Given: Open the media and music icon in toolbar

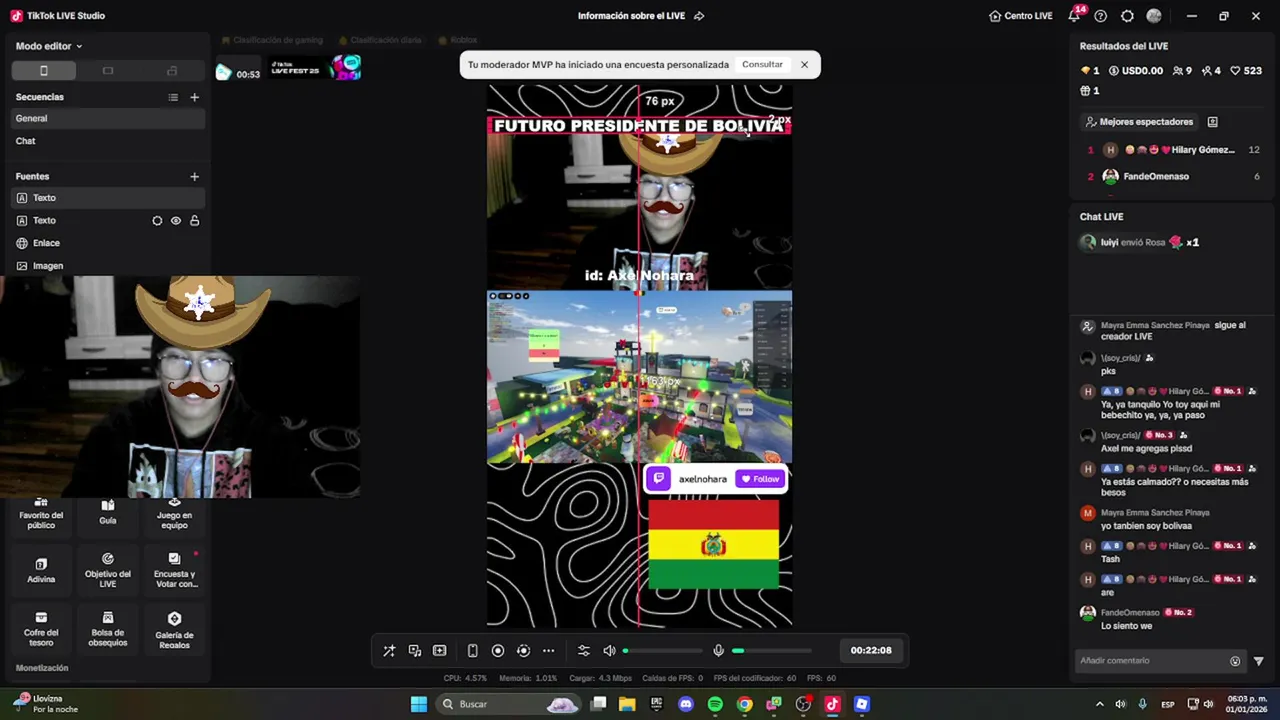Looking at the screenshot, I should (415, 650).
